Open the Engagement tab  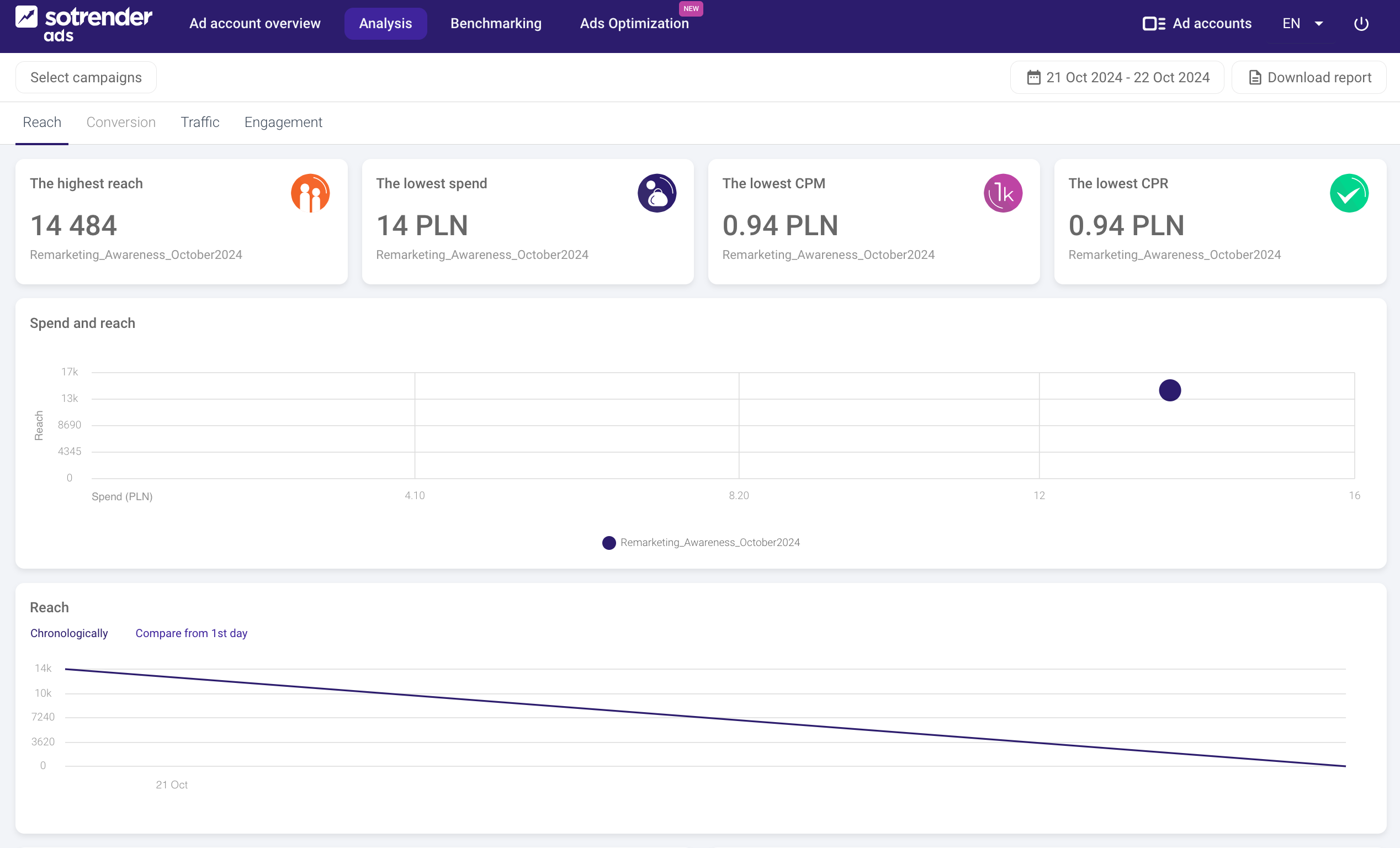283,123
